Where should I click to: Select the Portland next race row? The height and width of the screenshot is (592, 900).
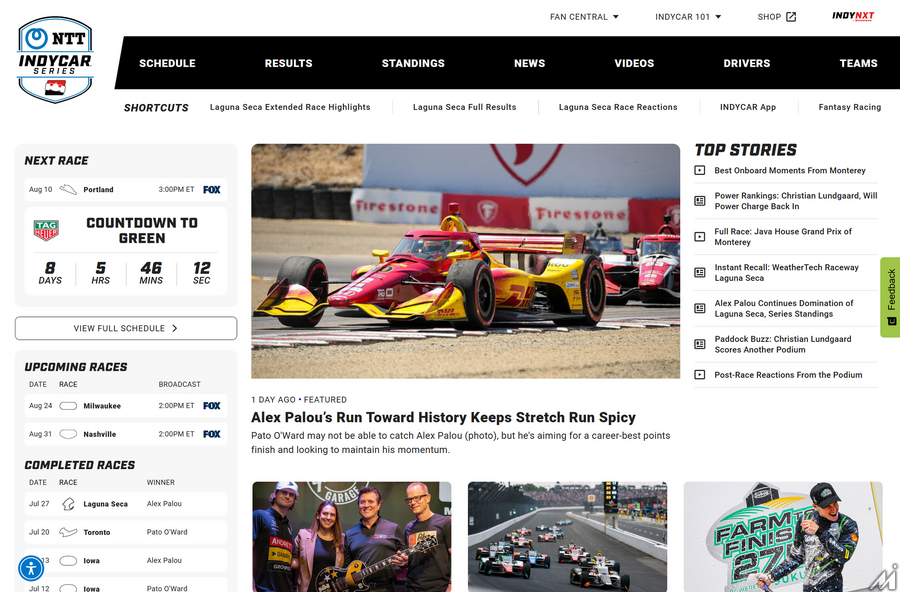click(126, 189)
